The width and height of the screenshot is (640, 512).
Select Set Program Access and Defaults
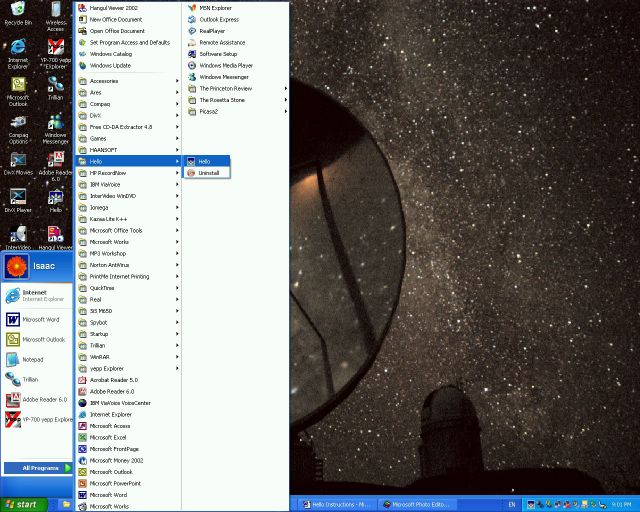click(x=128, y=42)
